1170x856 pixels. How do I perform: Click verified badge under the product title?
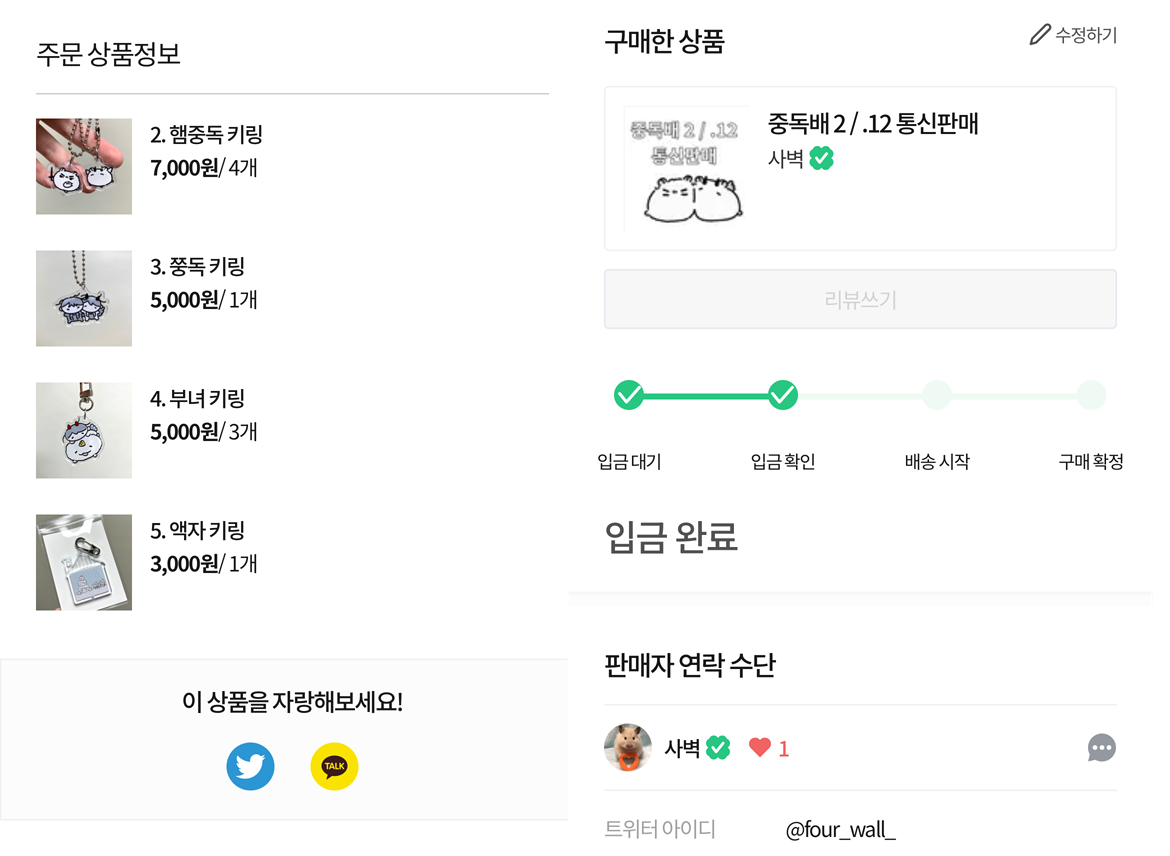[x=822, y=158]
